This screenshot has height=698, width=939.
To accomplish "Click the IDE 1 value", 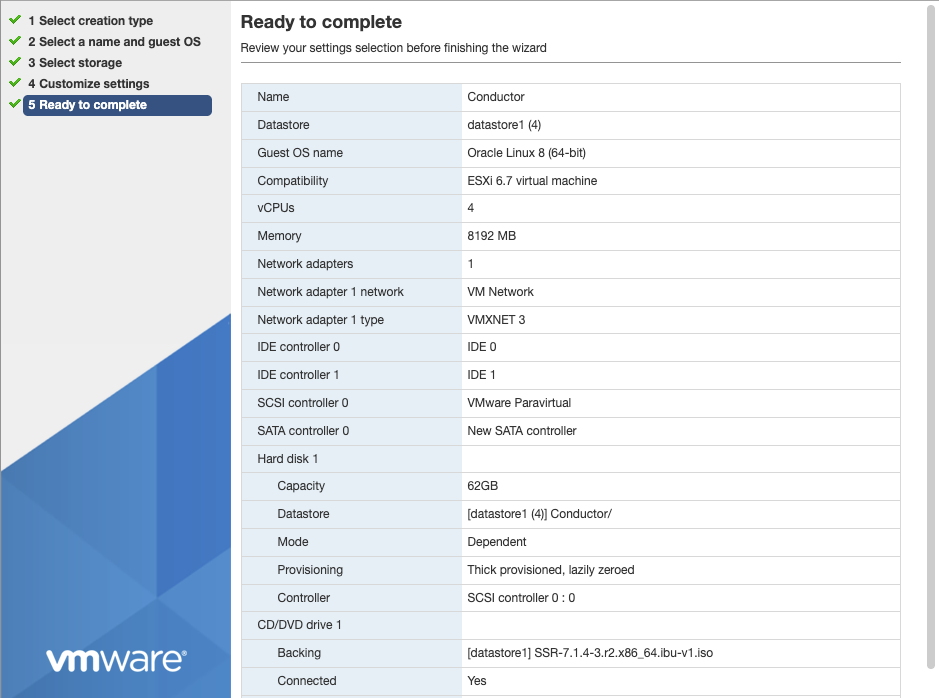I will pyautogui.click(x=481, y=375).
